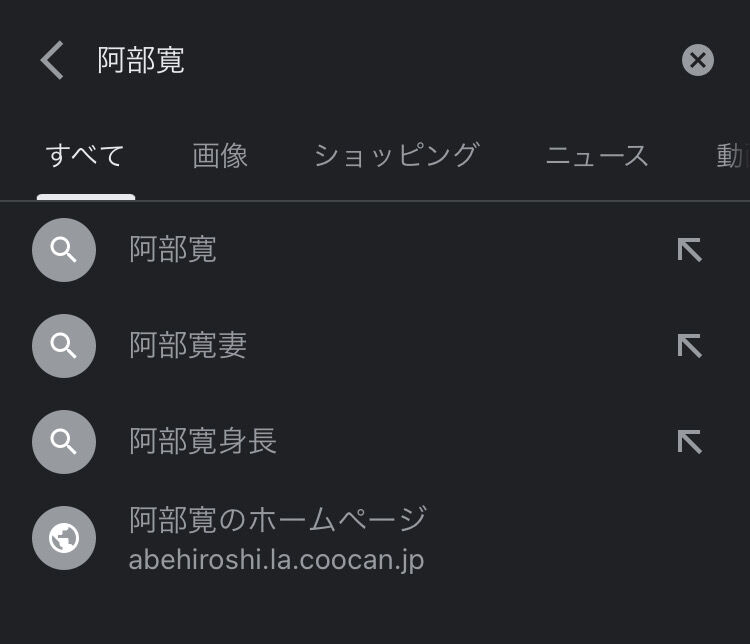Image resolution: width=750 pixels, height=644 pixels.
Task: Clear the search field with X icon
Action: point(698,60)
